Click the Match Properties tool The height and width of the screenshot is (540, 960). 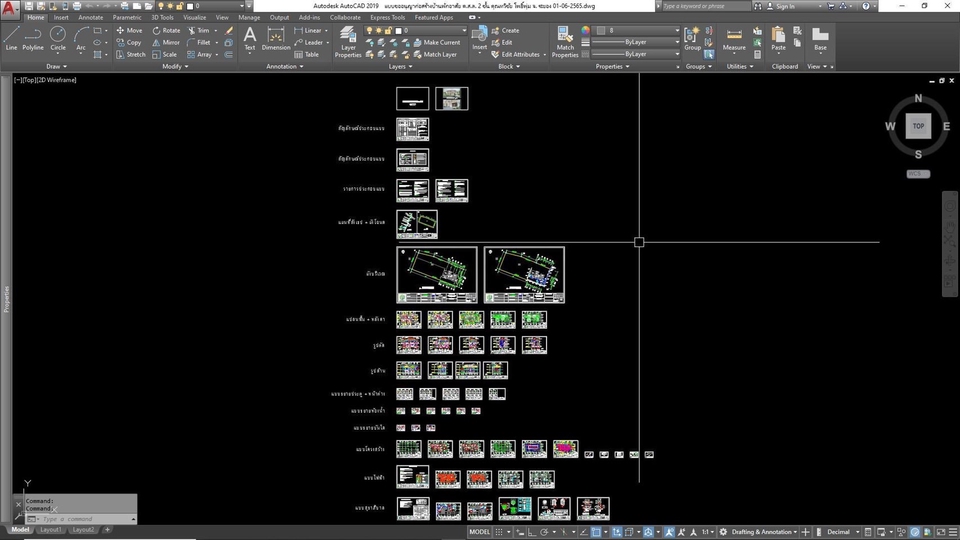[x=564, y=42]
